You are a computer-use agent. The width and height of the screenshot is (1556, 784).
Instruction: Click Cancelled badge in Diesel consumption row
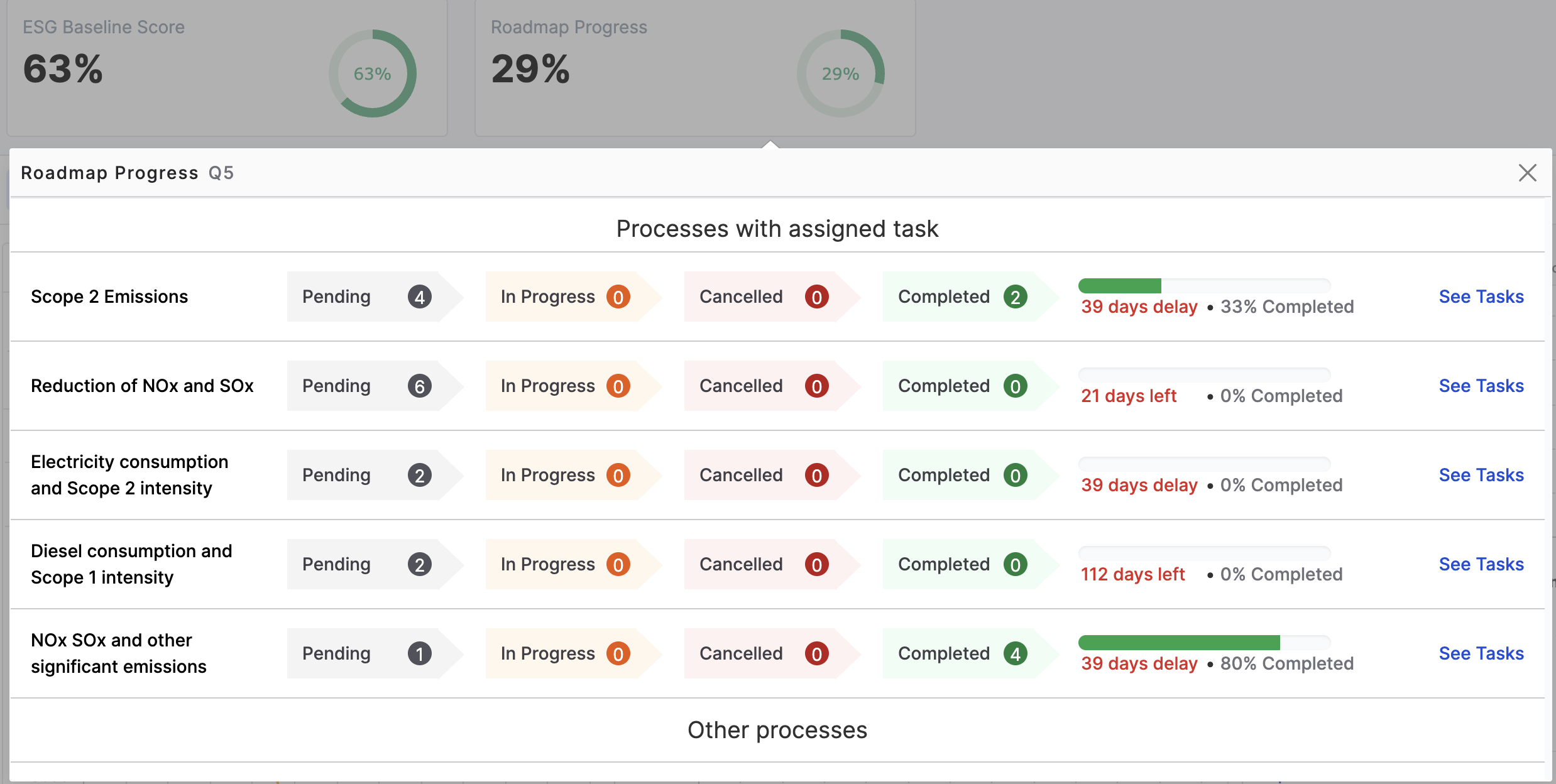click(816, 565)
